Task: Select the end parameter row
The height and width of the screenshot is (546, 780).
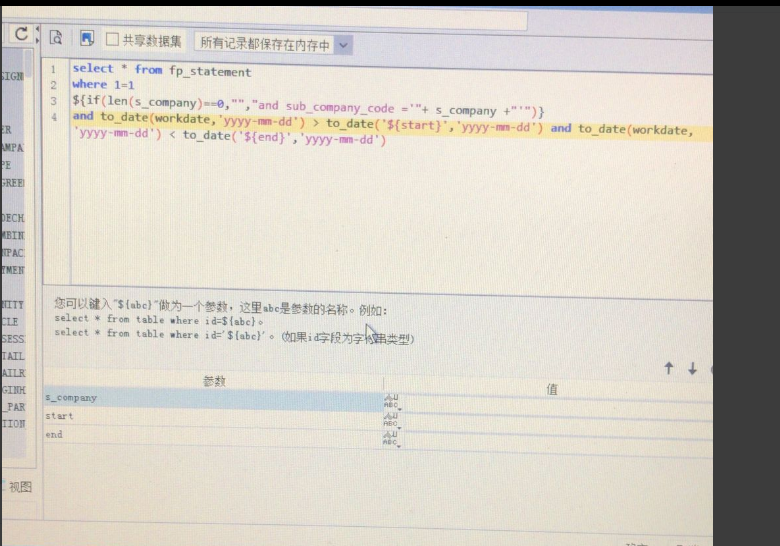Action: click(x=213, y=436)
